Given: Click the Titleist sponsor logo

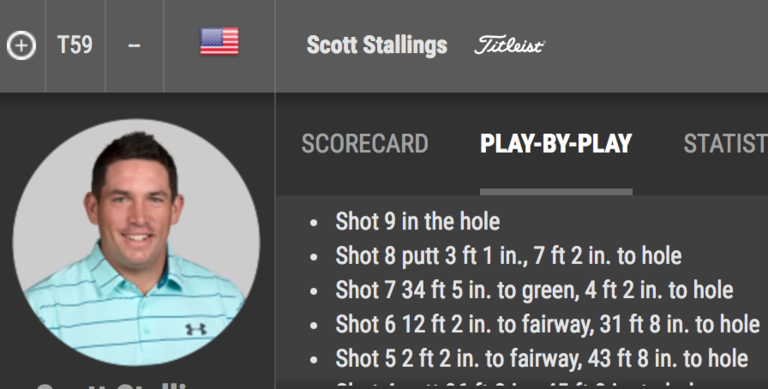Looking at the screenshot, I should pos(509,46).
